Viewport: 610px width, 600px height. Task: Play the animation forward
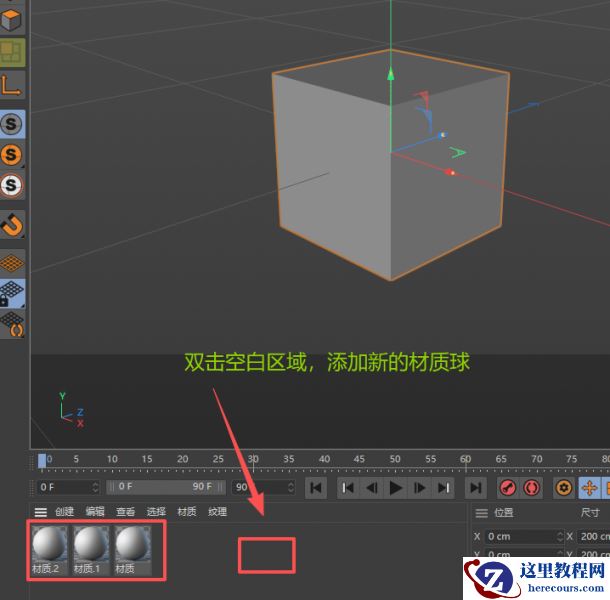(x=396, y=488)
